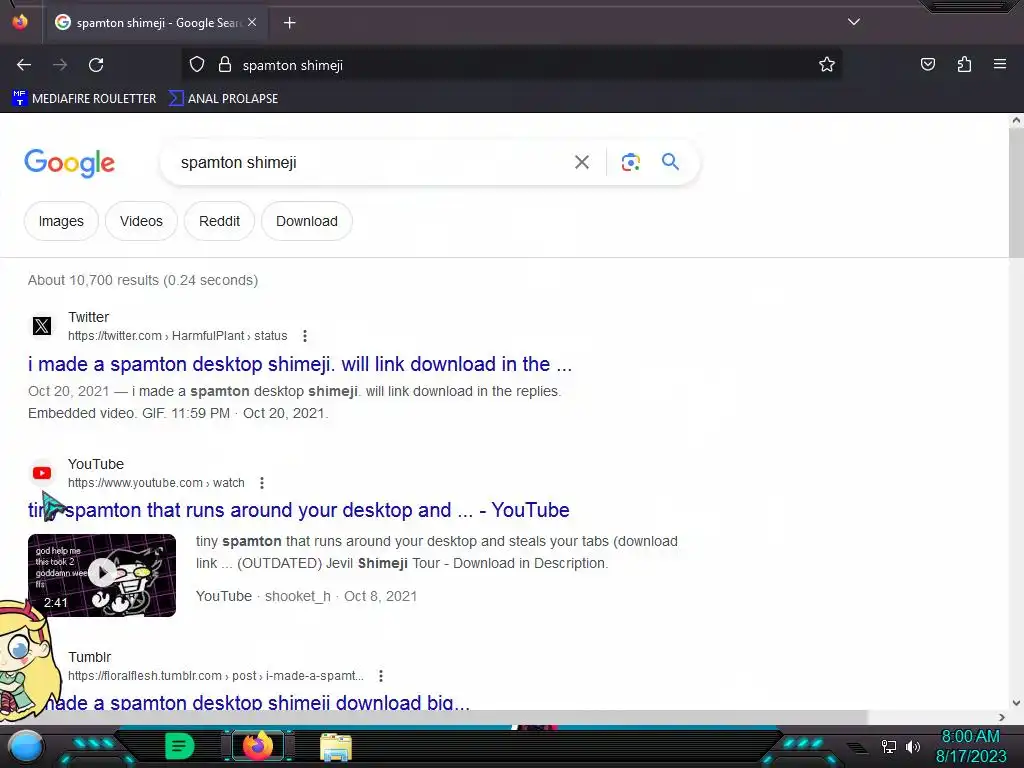Switch to Videos results filter
This screenshot has width=1024, height=768.
click(141, 221)
